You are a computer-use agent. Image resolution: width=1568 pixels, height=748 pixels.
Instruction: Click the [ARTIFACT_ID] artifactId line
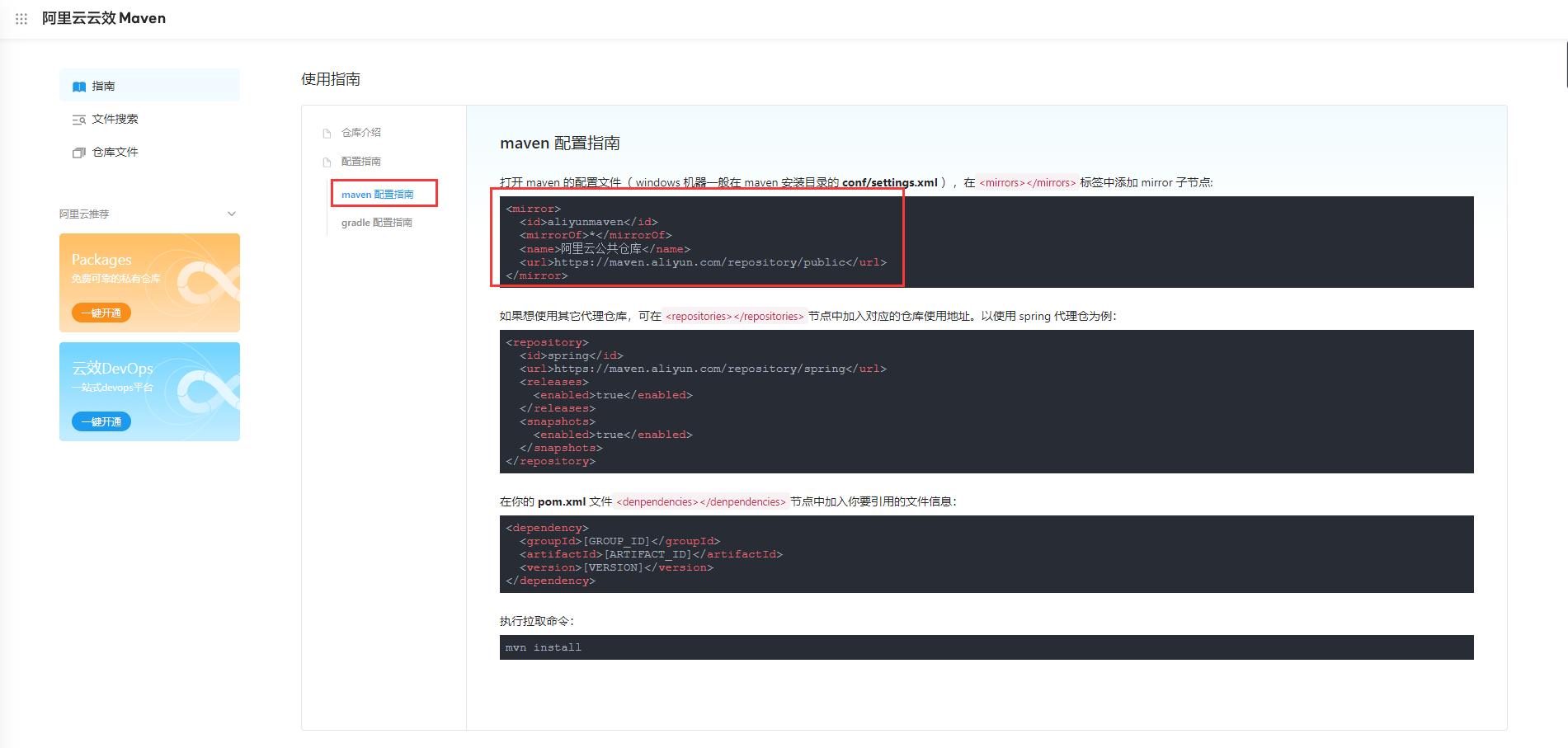tap(652, 554)
